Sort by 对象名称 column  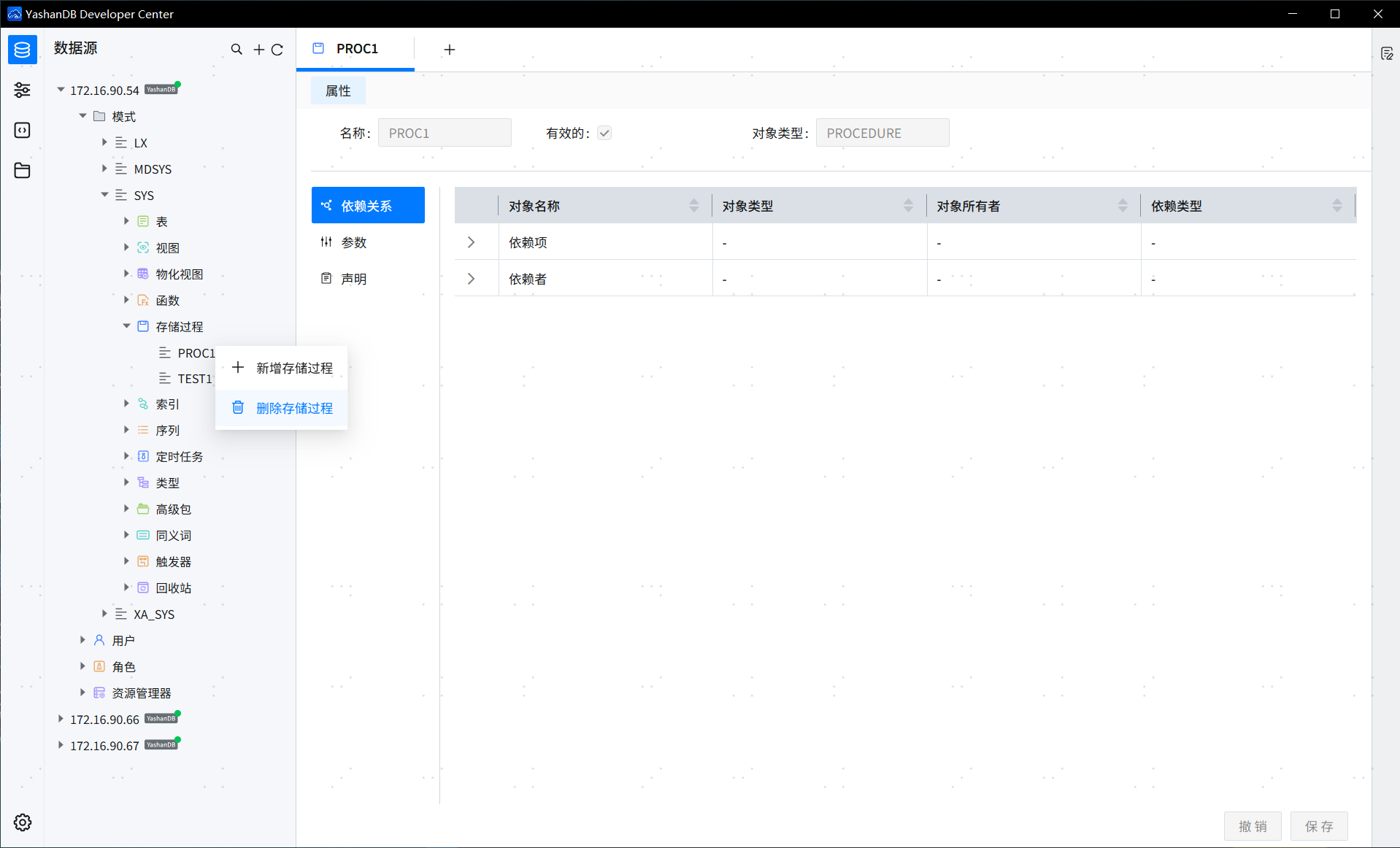click(x=693, y=206)
